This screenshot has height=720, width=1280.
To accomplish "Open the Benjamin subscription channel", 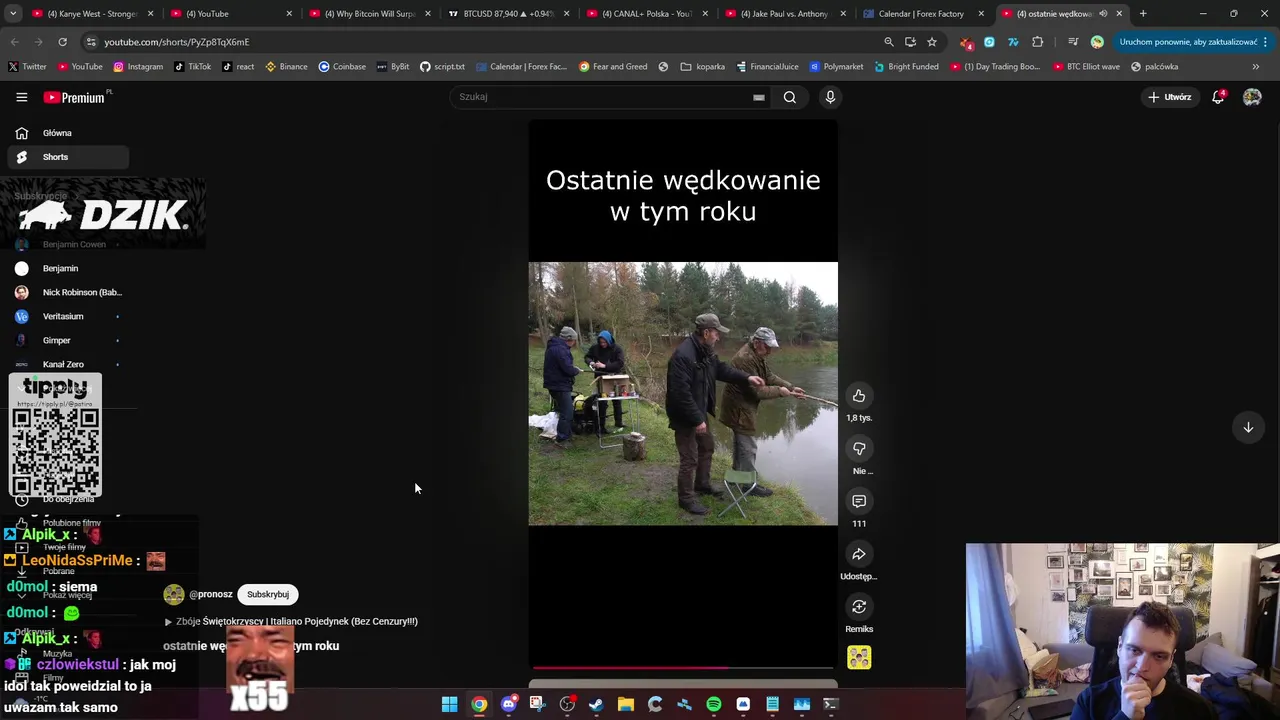I will coord(68,268).
